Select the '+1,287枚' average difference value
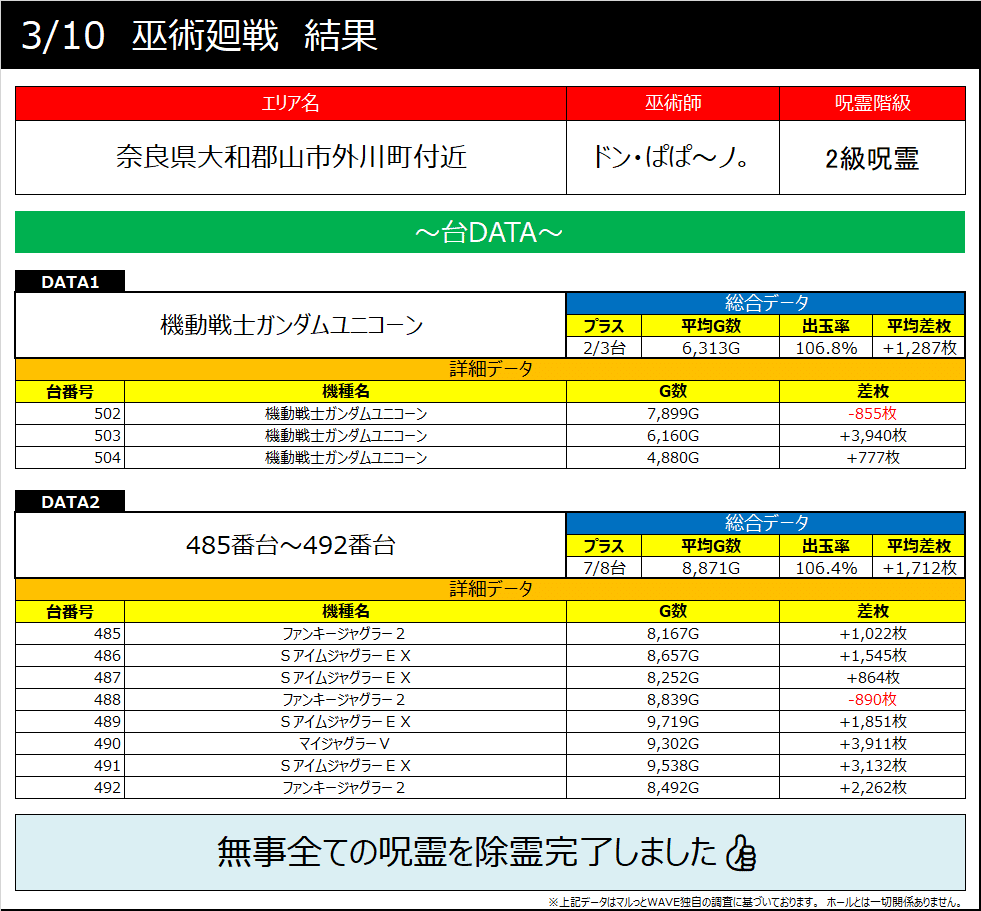This screenshot has height=911, width=981. (919, 348)
